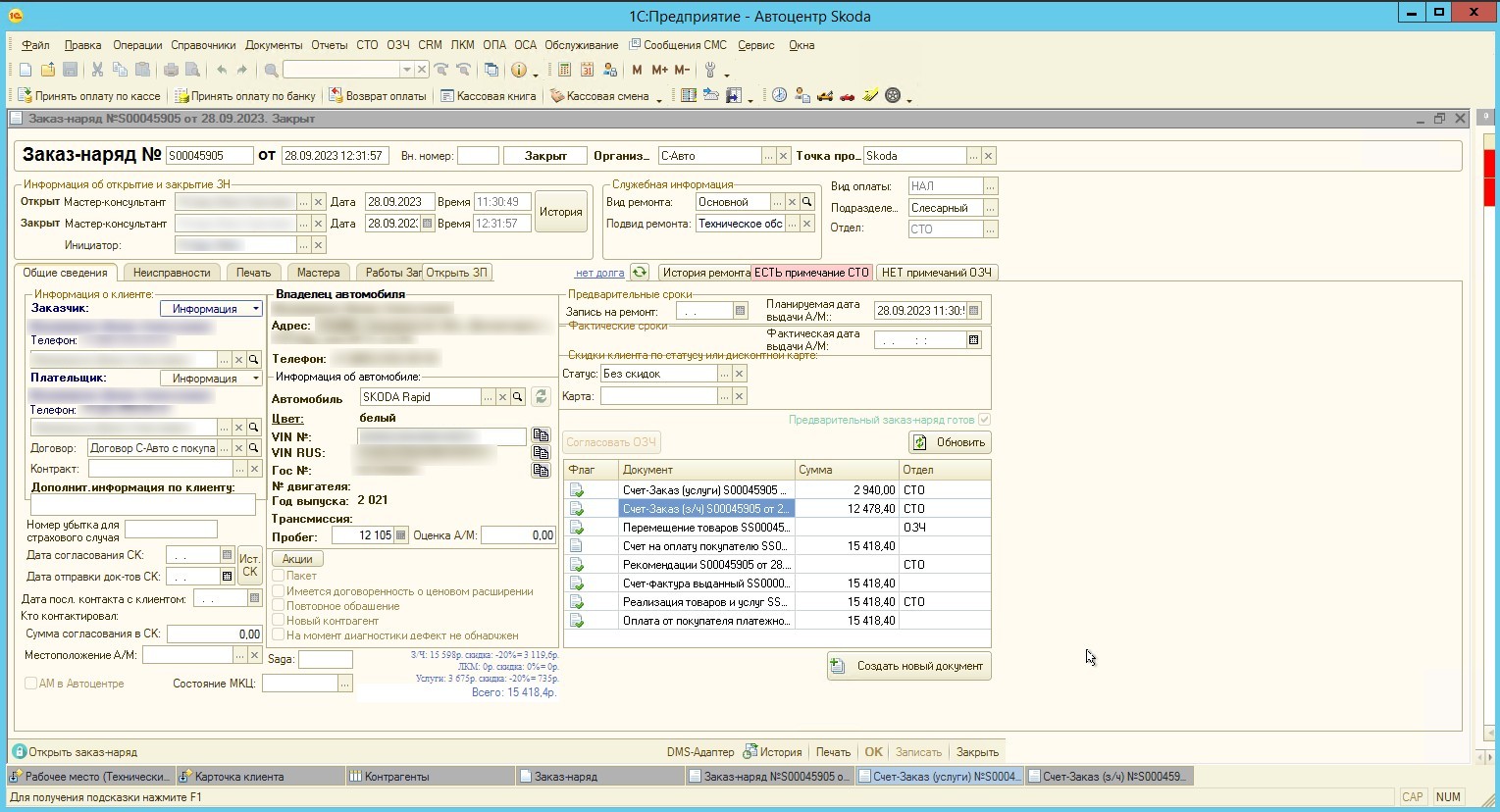Select the 'Реализация товаров и услуг' document row
The width and height of the screenshot is (1500, 812).
(x=705, y=602)
